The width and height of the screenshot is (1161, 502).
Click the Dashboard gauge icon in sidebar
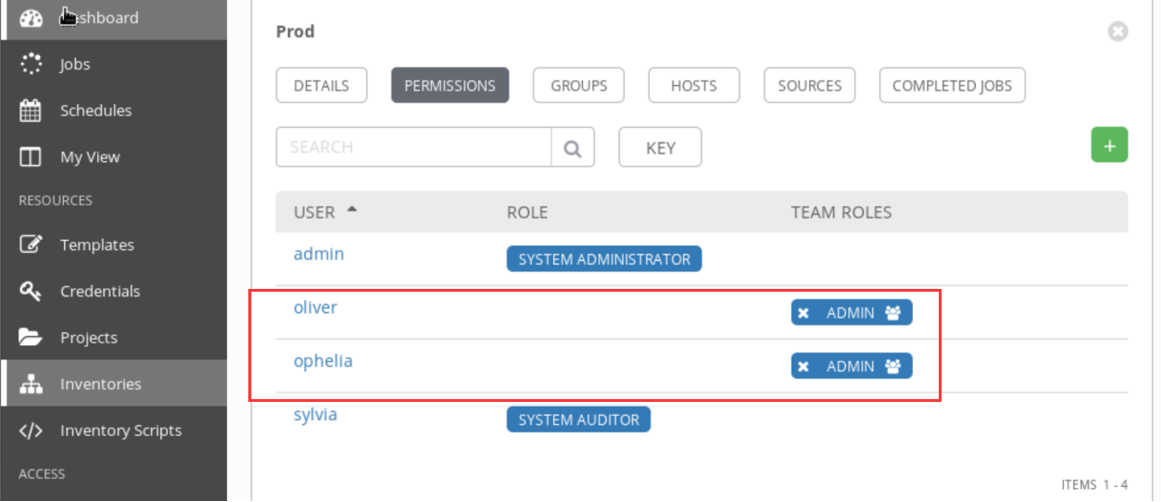(x=30, y=18)
